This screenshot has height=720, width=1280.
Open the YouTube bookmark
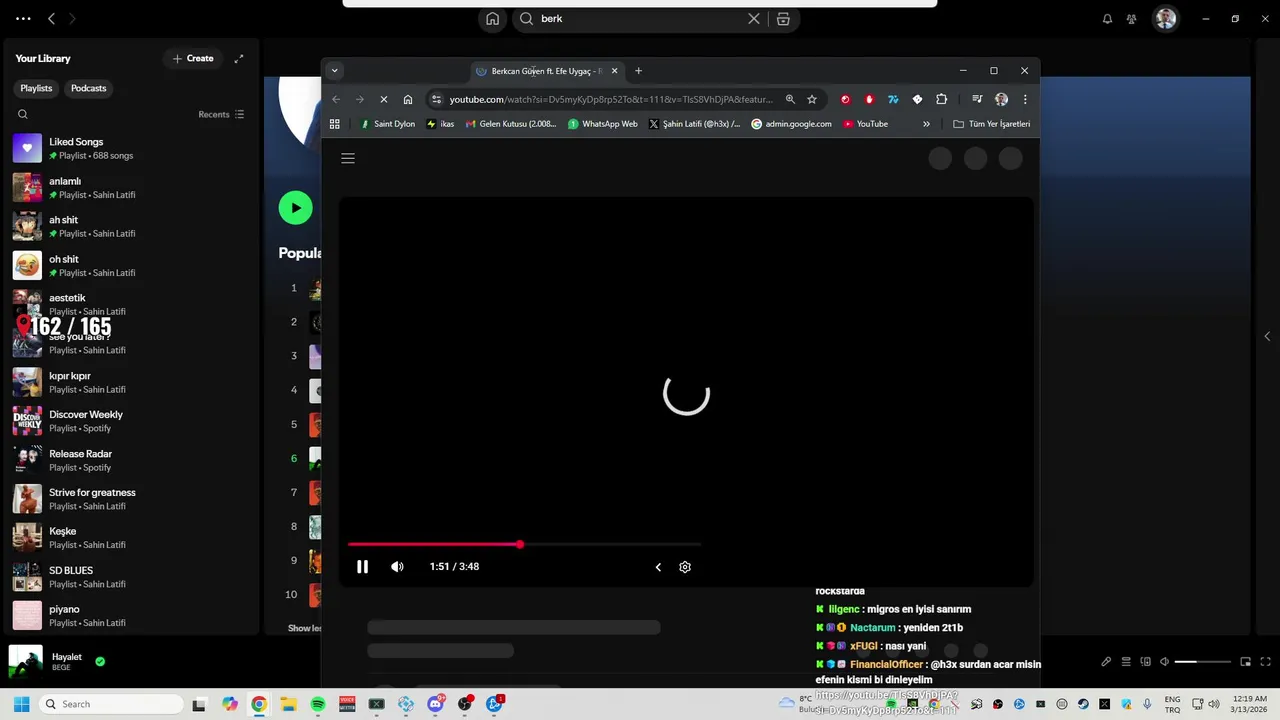865,124
